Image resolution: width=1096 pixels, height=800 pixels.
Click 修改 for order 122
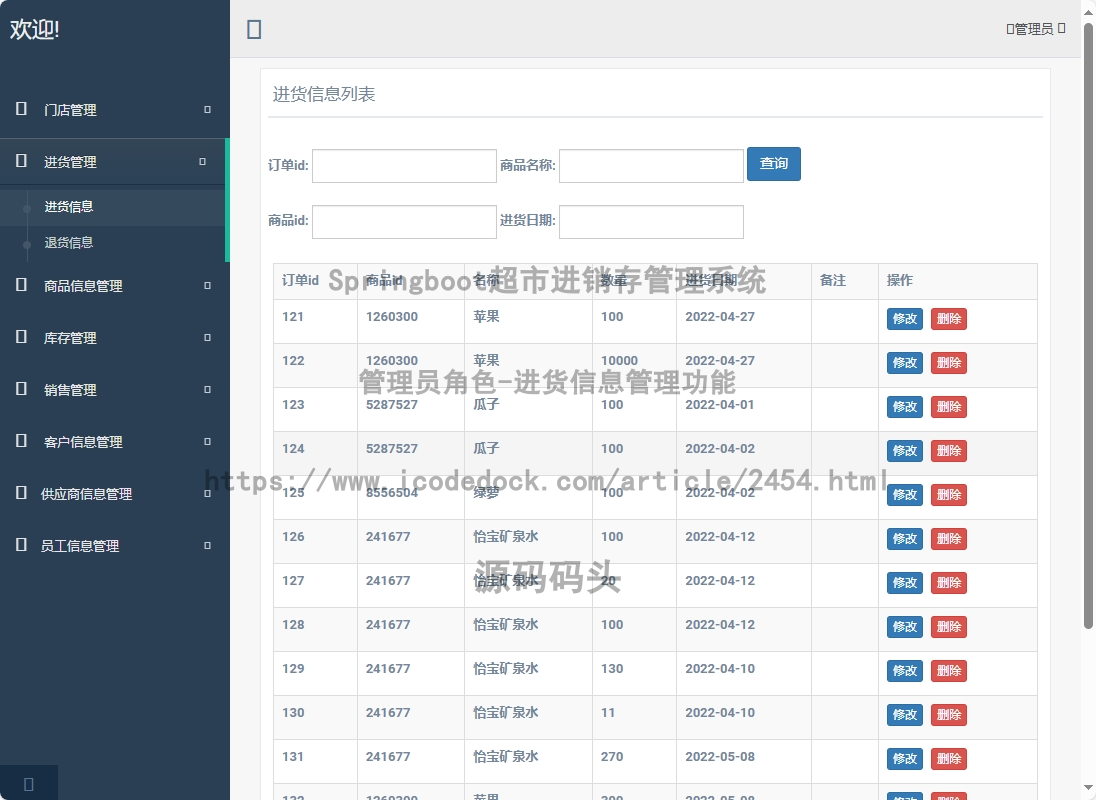904,363
